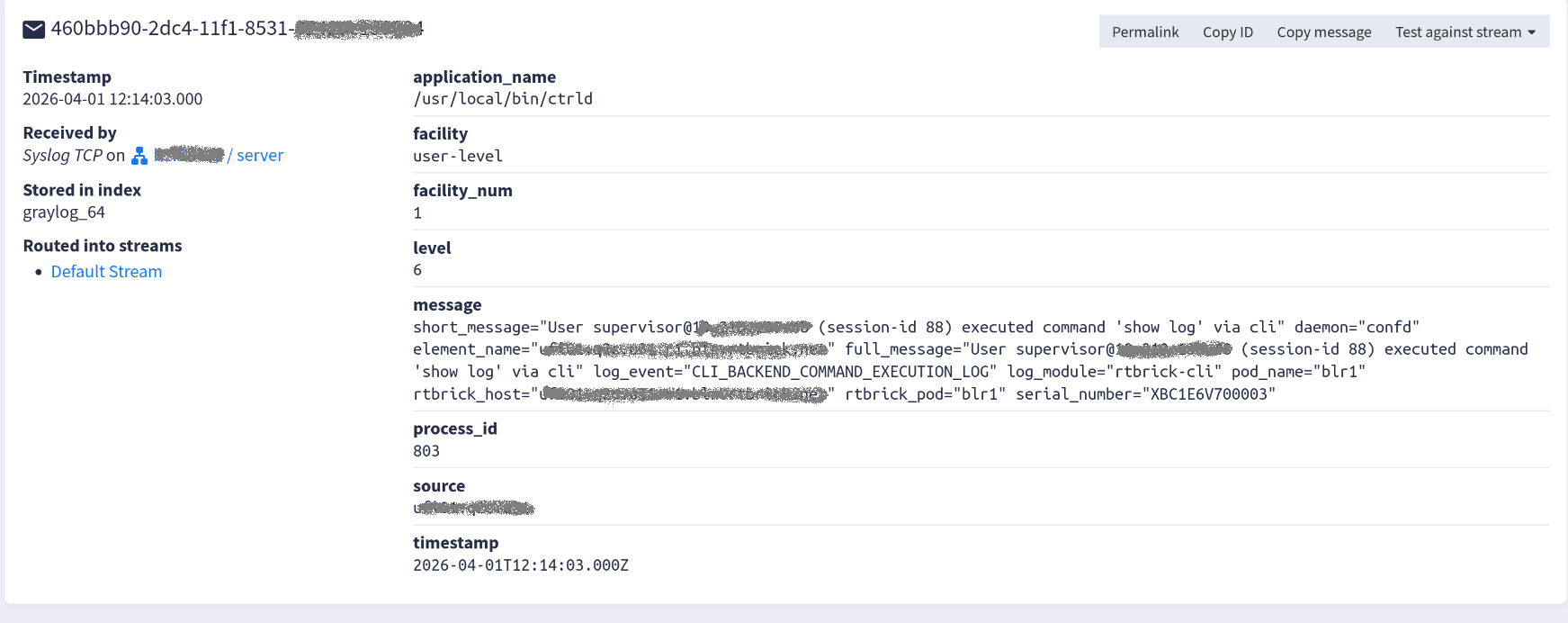The height and width of the screenshot is (623, 1568).
Task: Copy the full message using Copy message
Action: (x=1323, y=32)
